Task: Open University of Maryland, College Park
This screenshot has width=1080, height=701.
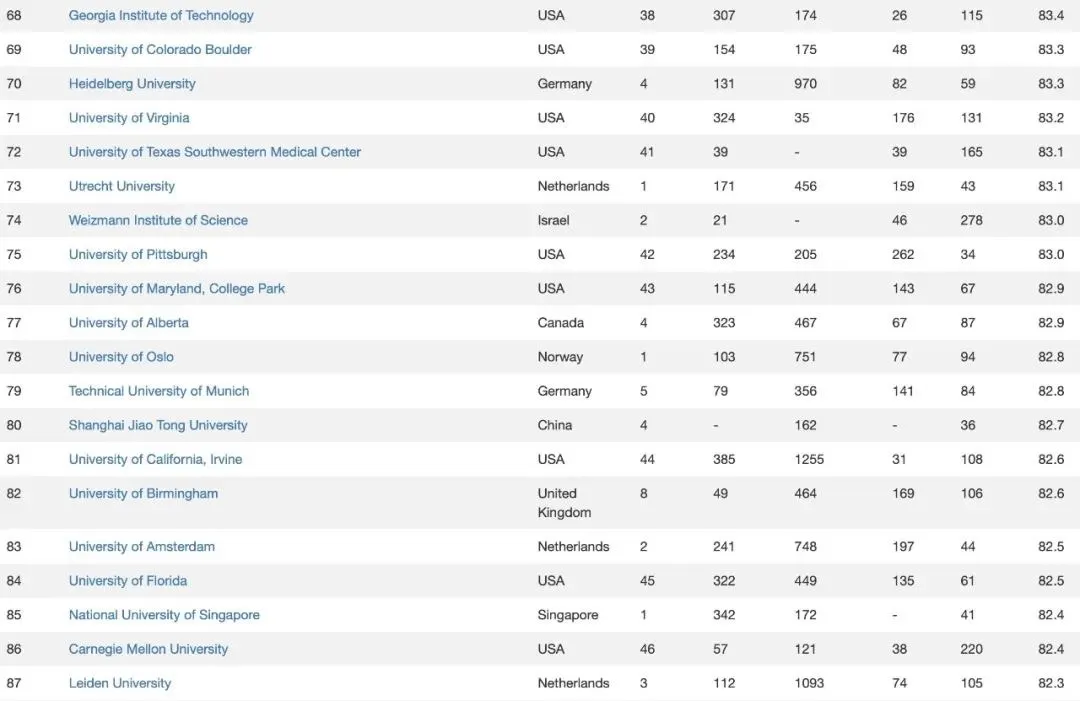Action: pos(177,288)
